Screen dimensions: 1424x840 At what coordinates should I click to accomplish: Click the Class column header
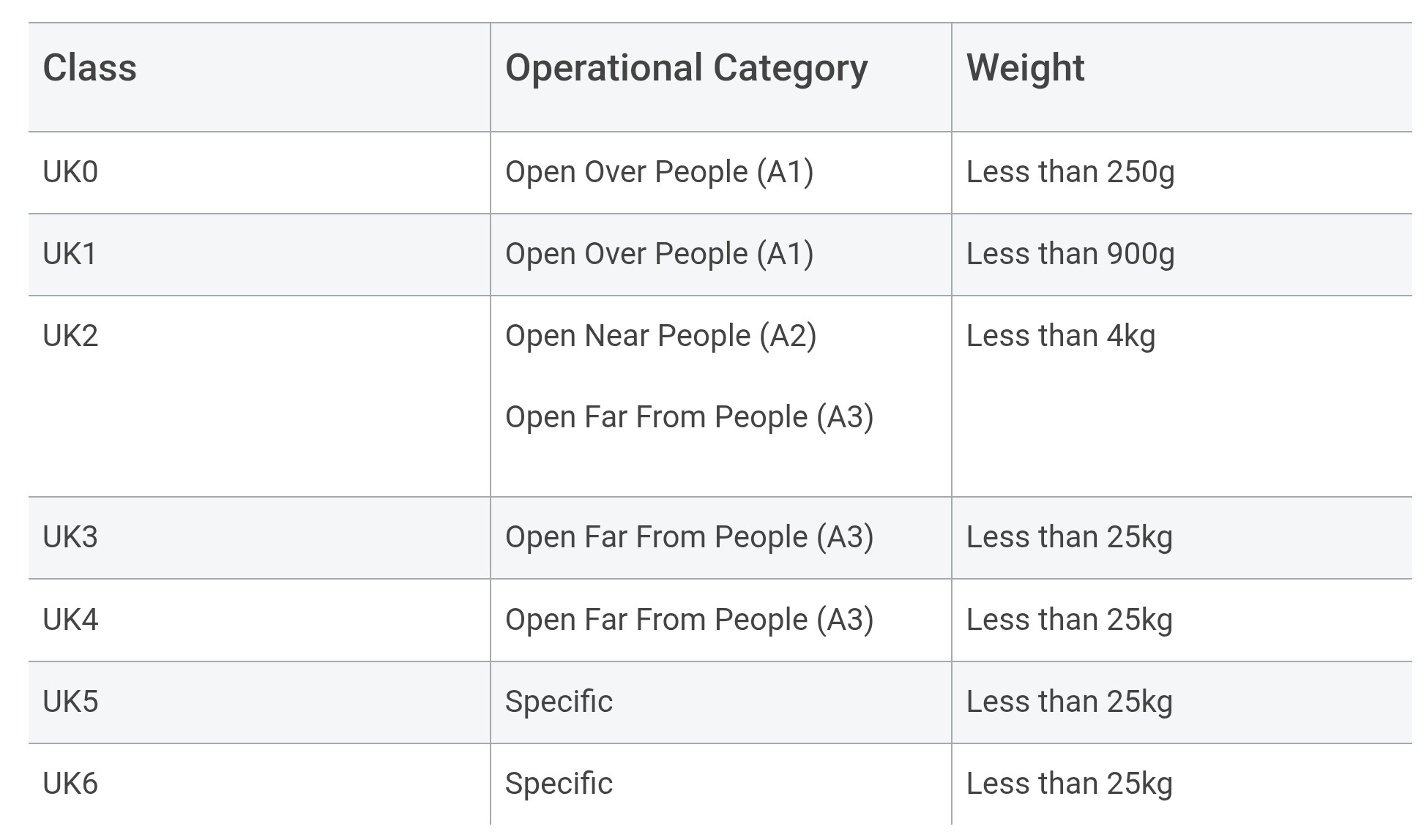(x=90, y=69)
